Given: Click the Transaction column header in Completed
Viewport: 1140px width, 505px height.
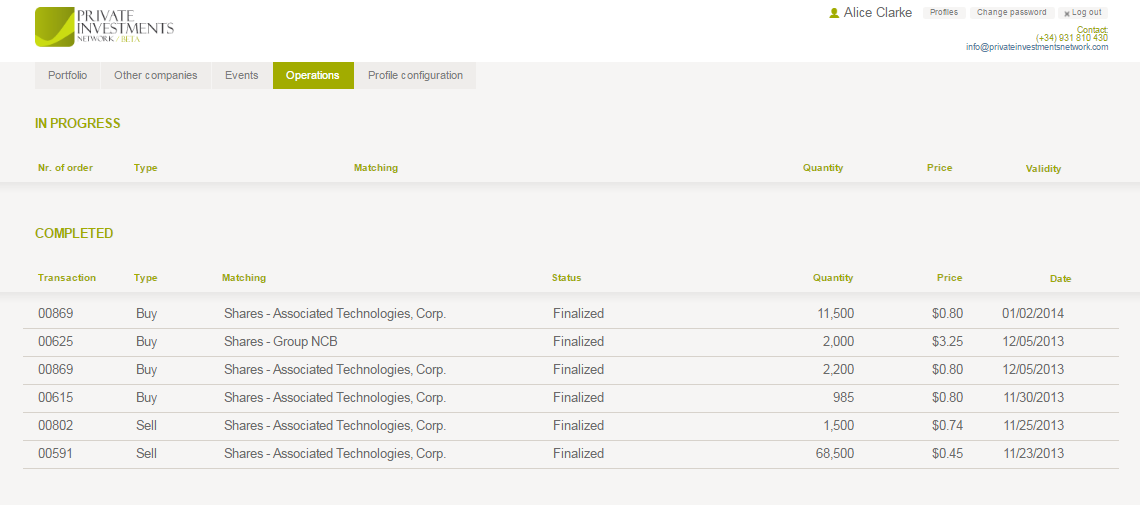Looking at the screenshot, I should (x=67, y=278).
